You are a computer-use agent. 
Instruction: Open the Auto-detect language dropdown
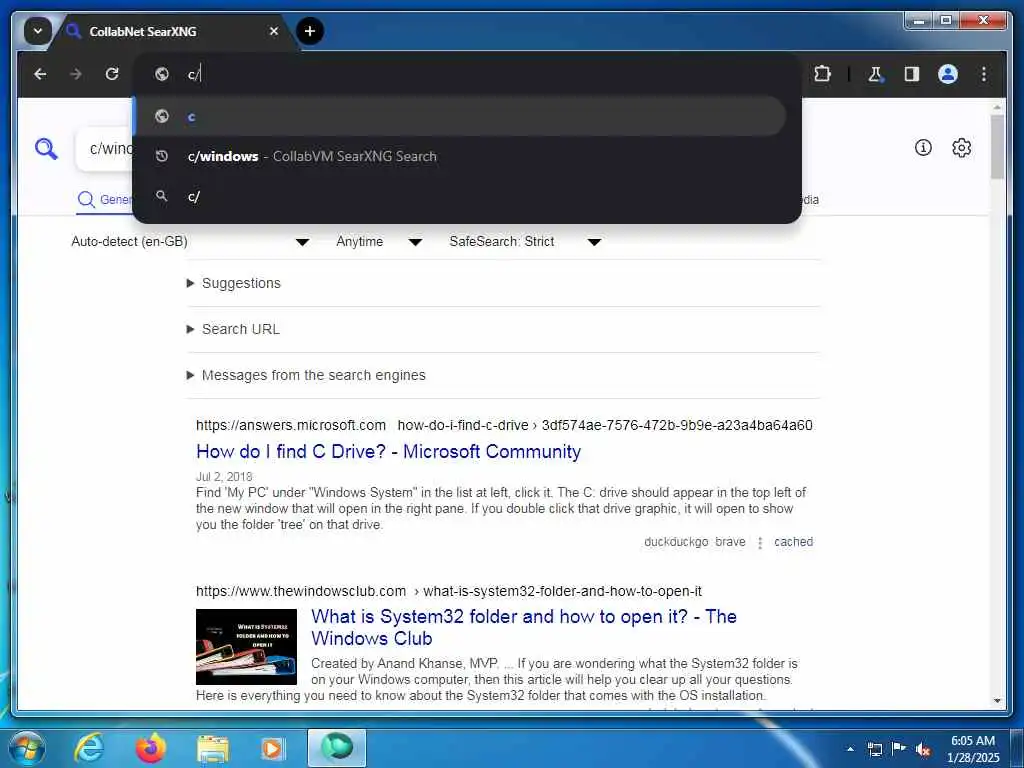coord(189,242)
